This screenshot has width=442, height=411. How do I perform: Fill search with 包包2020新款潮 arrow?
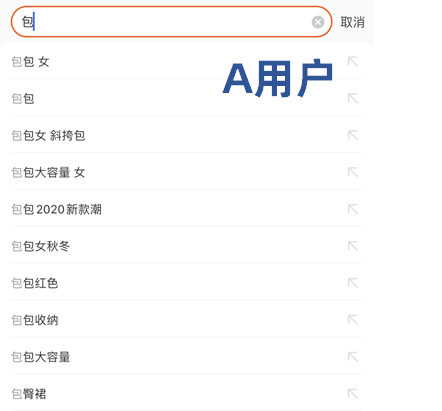point(353,209)
